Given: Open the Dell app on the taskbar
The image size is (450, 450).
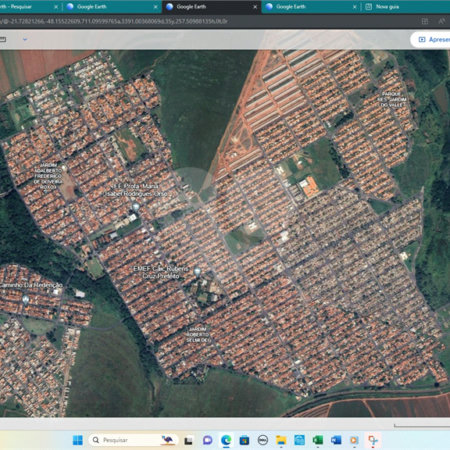Looking at the screenshot, I should [x=263, y=440].
